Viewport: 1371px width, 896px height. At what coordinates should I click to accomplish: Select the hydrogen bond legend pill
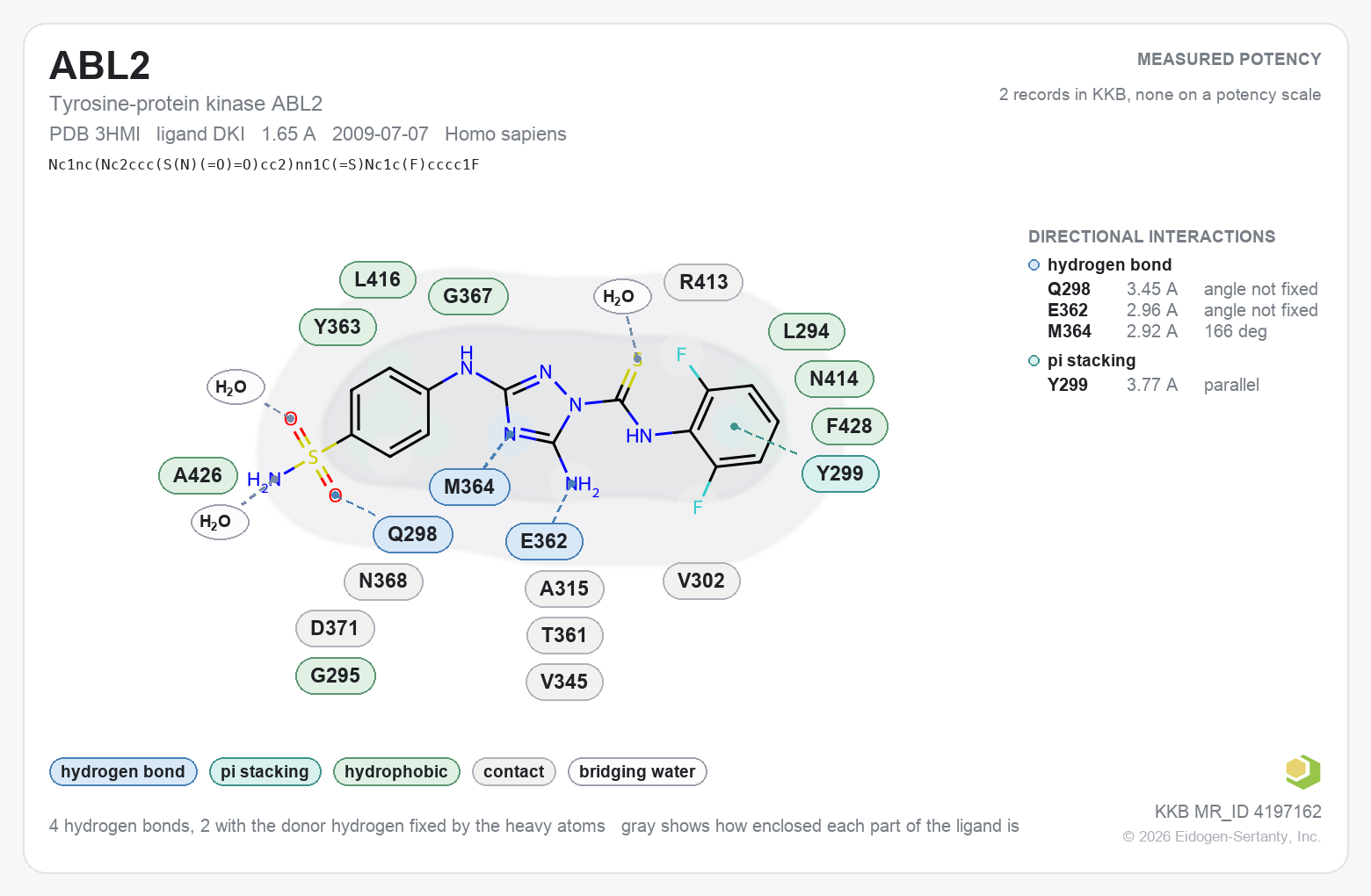click(x=123, y=772)
